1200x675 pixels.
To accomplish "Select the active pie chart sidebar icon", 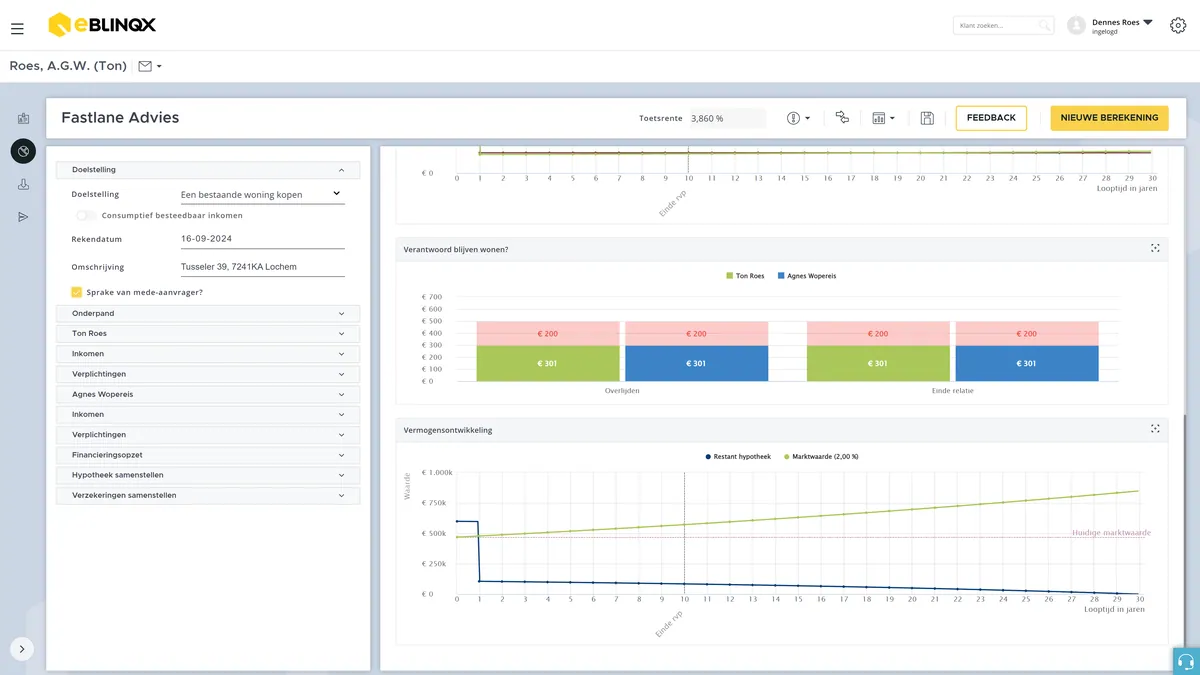I will coord(23,151).
